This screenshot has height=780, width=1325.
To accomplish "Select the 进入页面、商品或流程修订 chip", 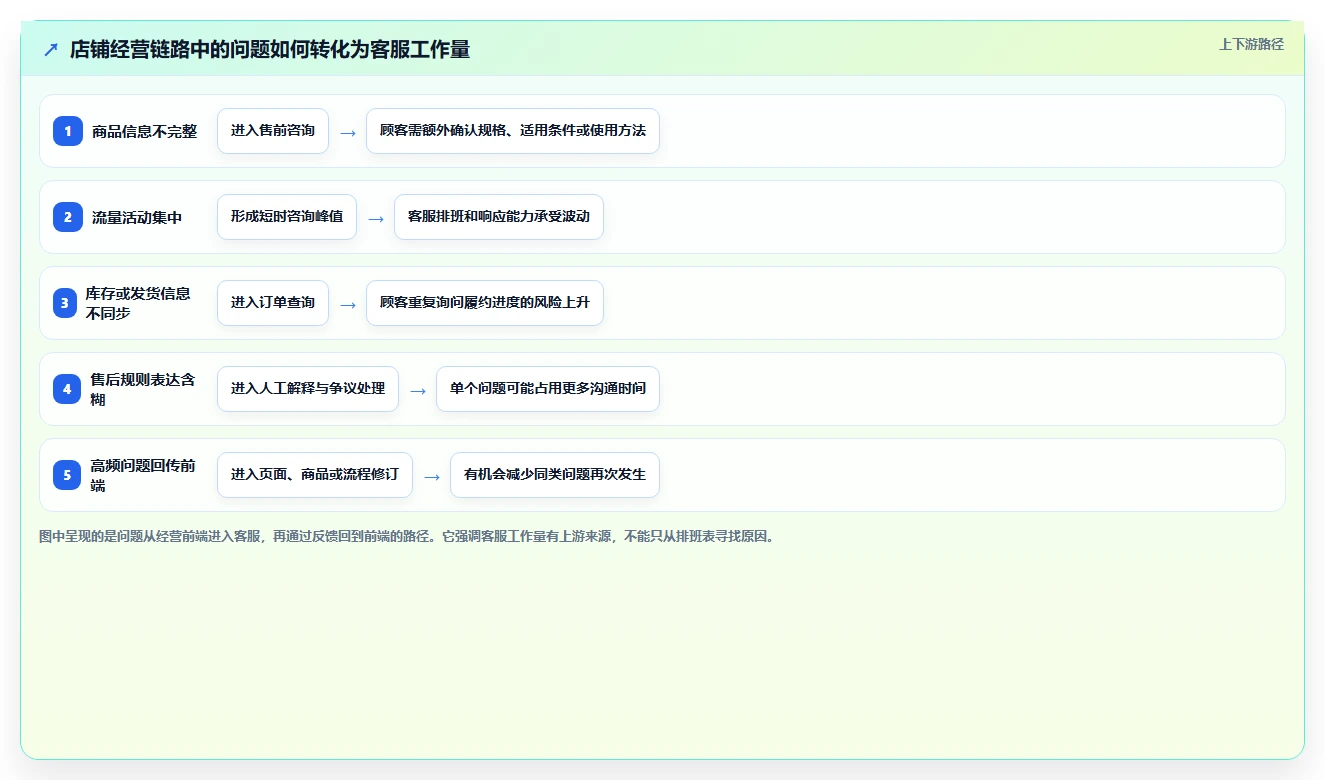I will pyautogui.click(x=315, y=475).
